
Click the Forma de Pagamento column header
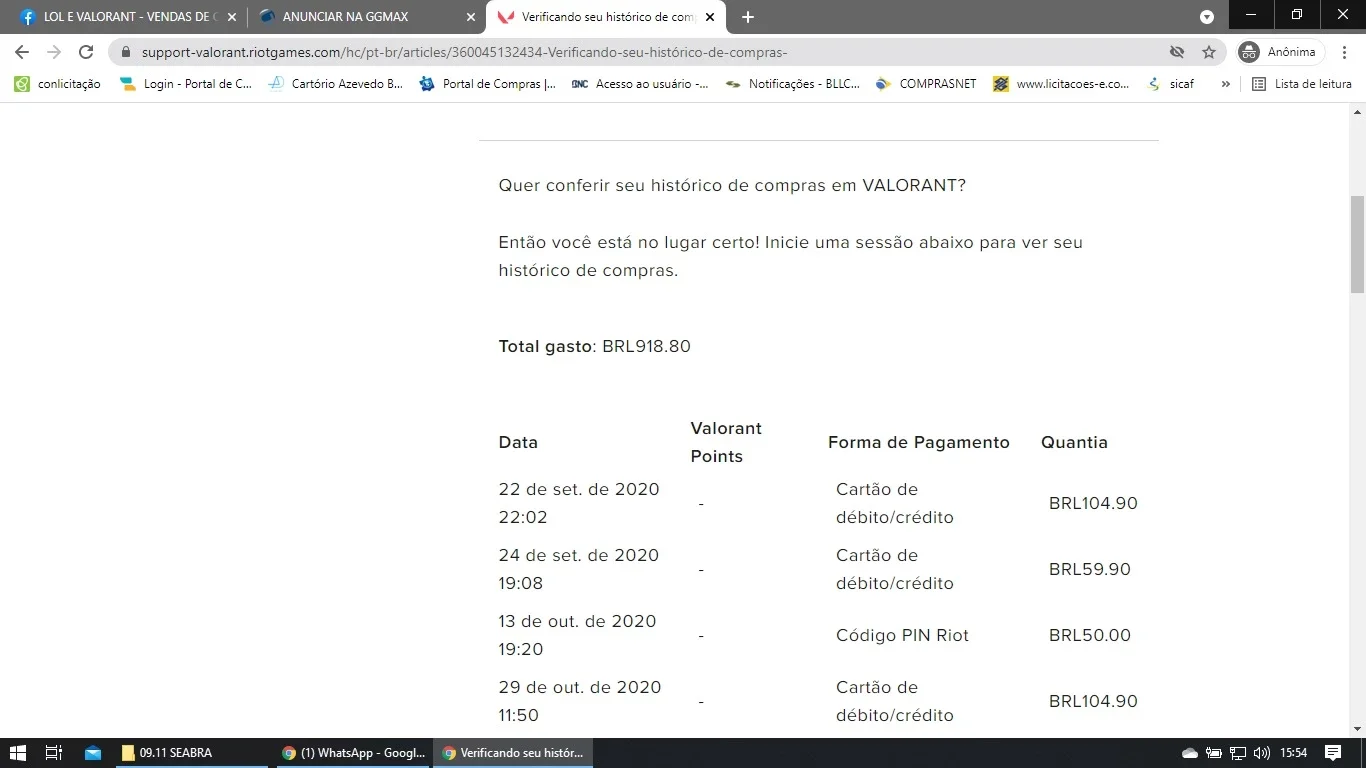pyautogui.click(x=919, y=443)
